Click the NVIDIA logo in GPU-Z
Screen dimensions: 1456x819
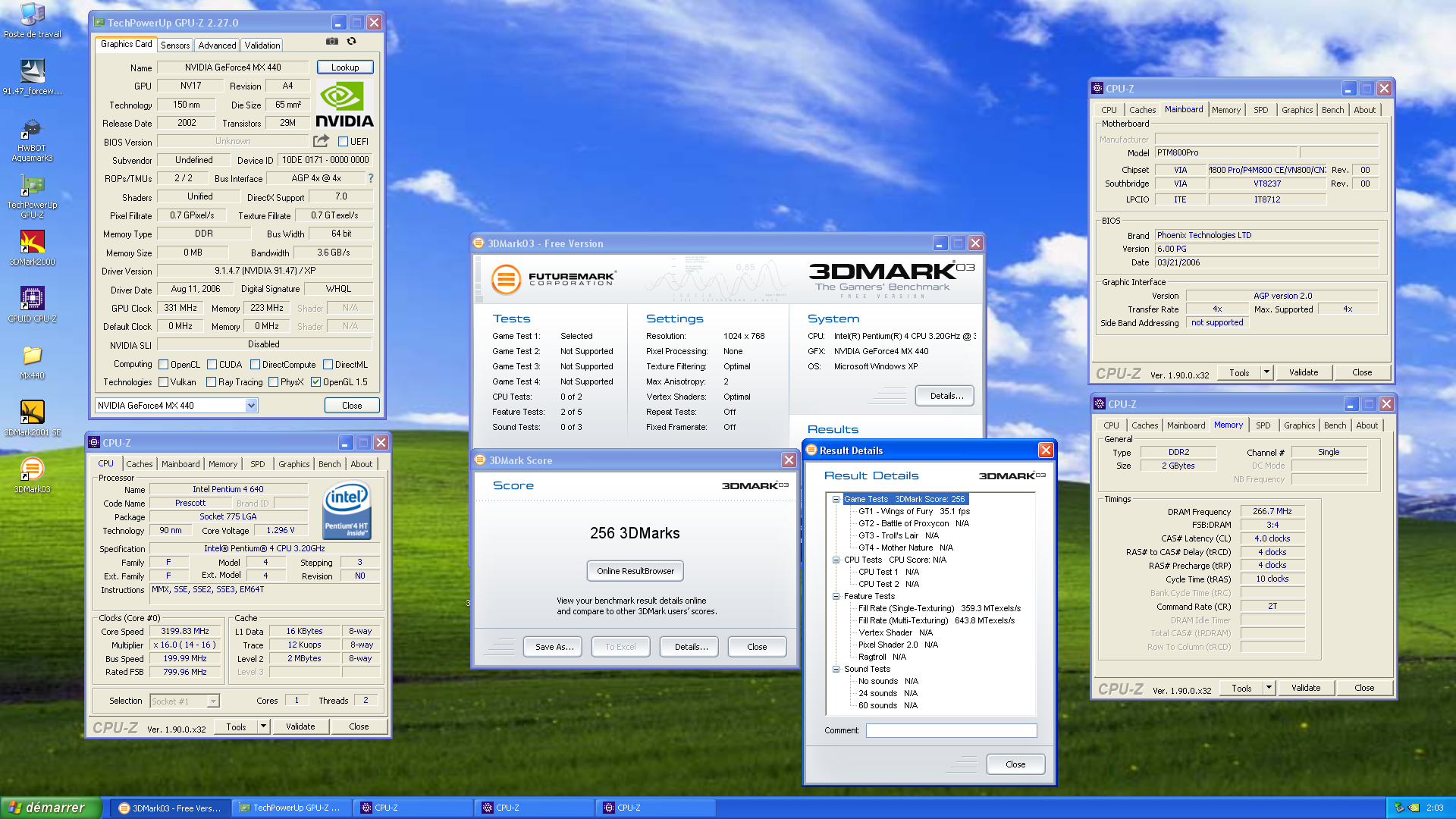point(344,104)
